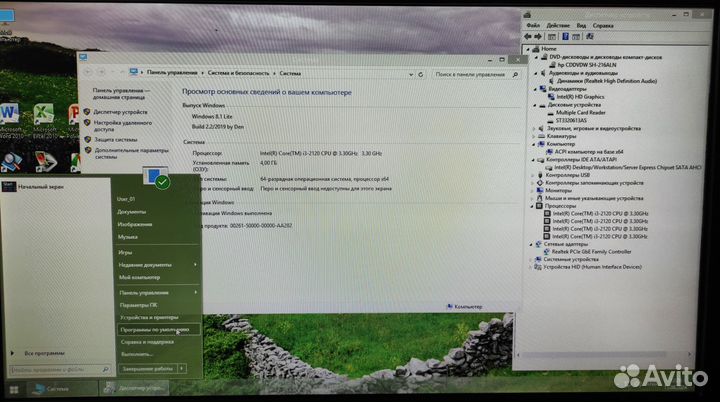
Task: Click the Microsoft Word 2010 desktop icon
Action: click(x=10, y=113)
